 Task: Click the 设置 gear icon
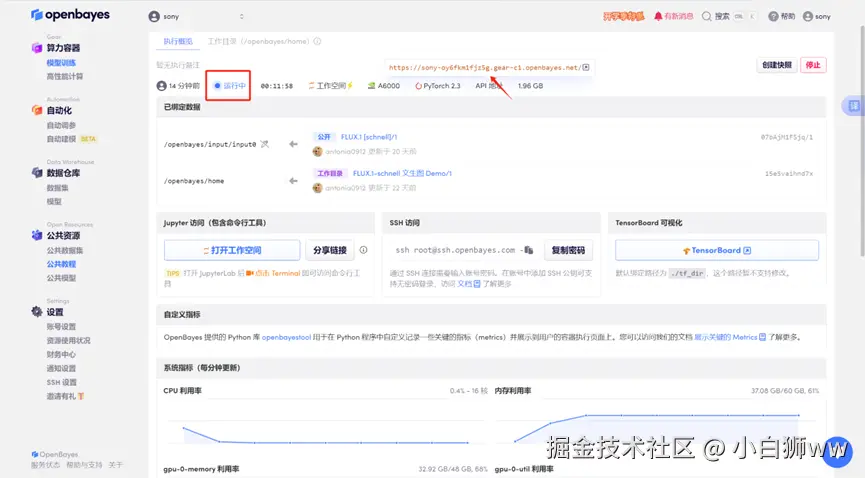tap(37, 312)
